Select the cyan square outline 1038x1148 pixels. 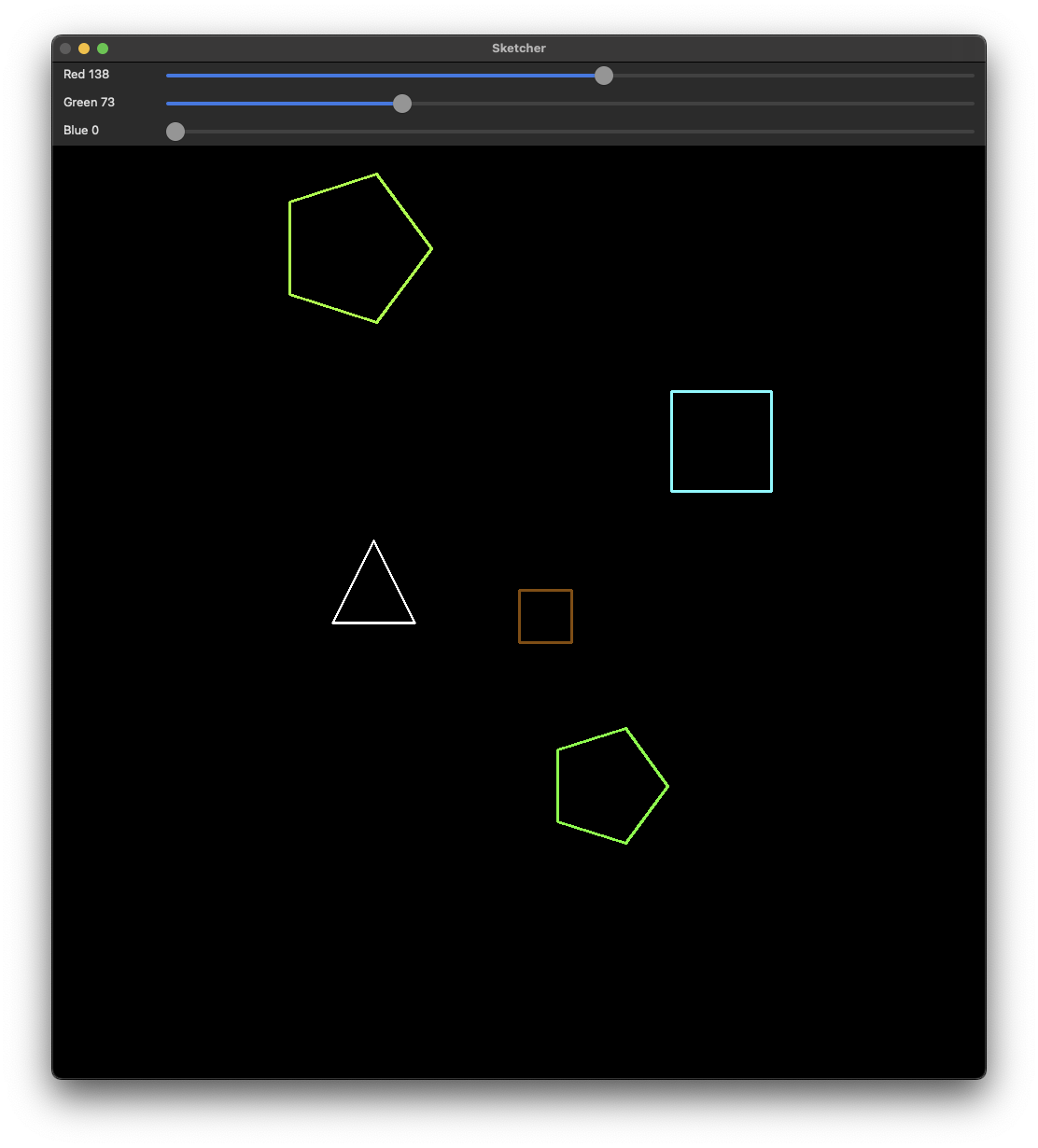pyautogui.click(x=671, y=441)
